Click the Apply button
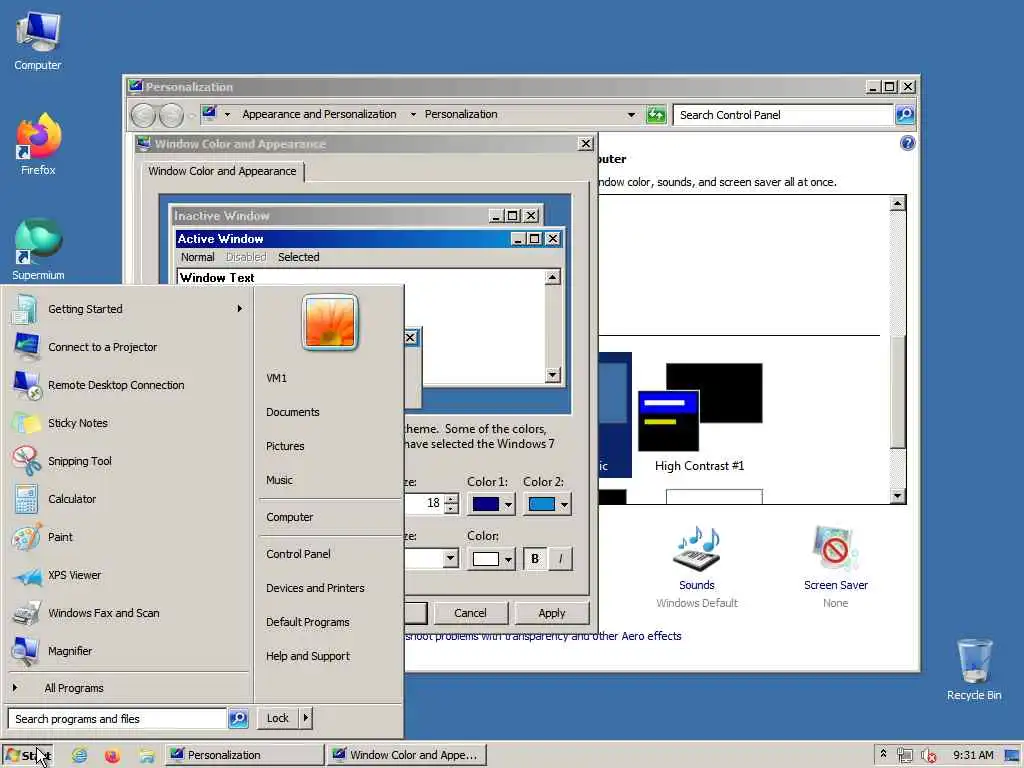This screenshot has height=768, width=1024. point(552,613)
